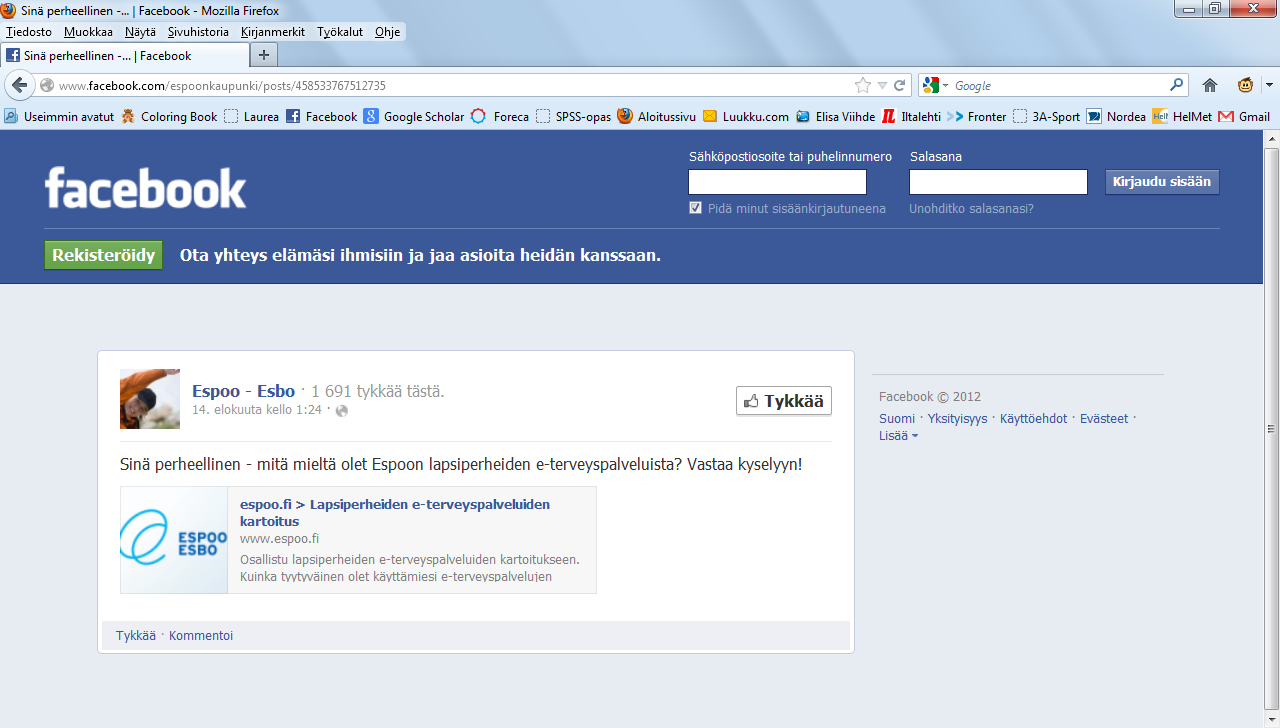This screenshot has width=1280, height=728.
Task: Click the 1 691 tykkää tästä text
Action: [377, 391]
